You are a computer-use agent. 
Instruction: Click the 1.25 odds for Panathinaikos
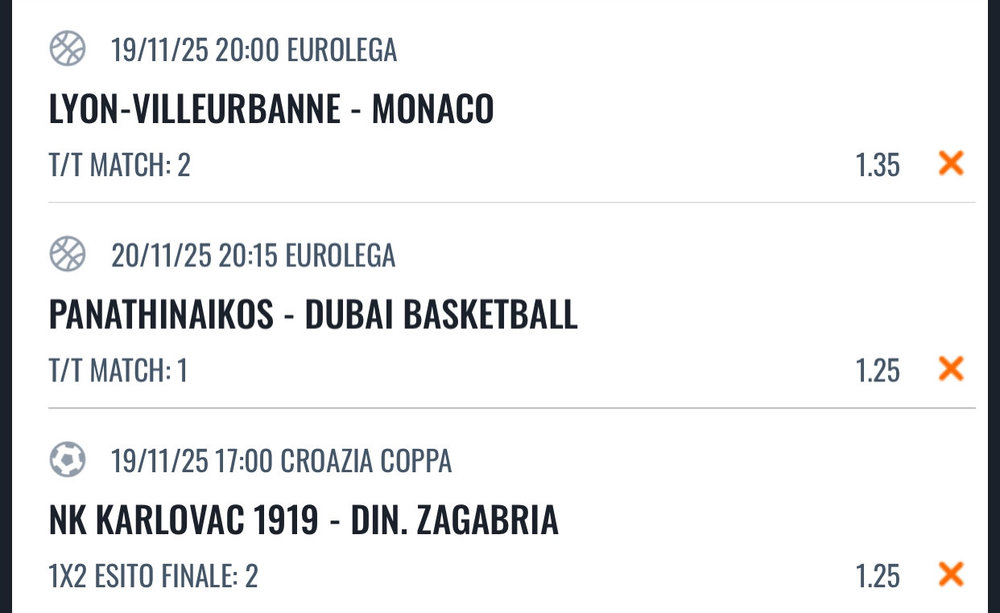pyautogui.click(x=877, y=370)
